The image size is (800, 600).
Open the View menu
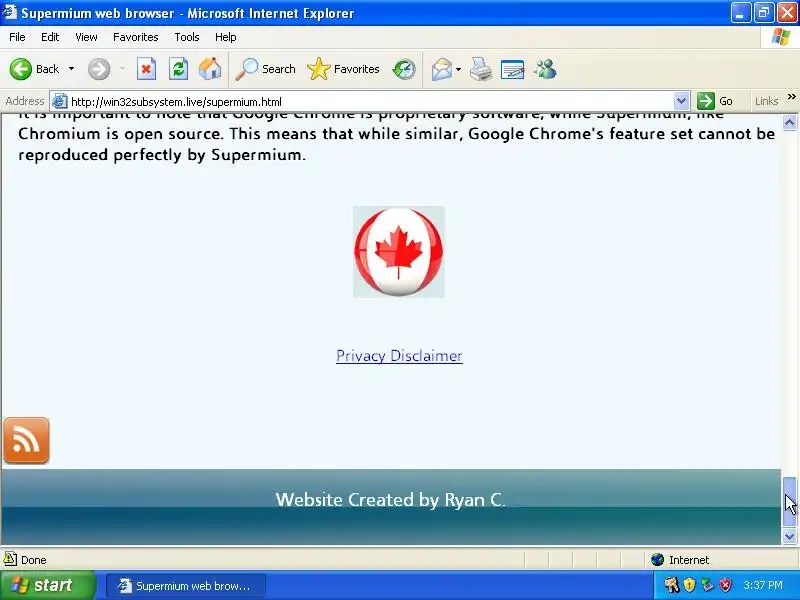[86, 37]
